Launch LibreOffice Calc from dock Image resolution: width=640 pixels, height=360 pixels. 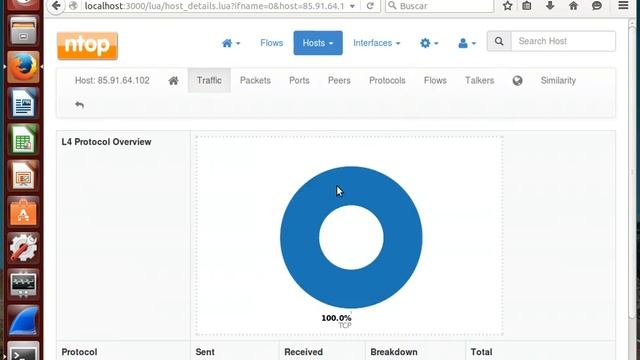[23, 139]
